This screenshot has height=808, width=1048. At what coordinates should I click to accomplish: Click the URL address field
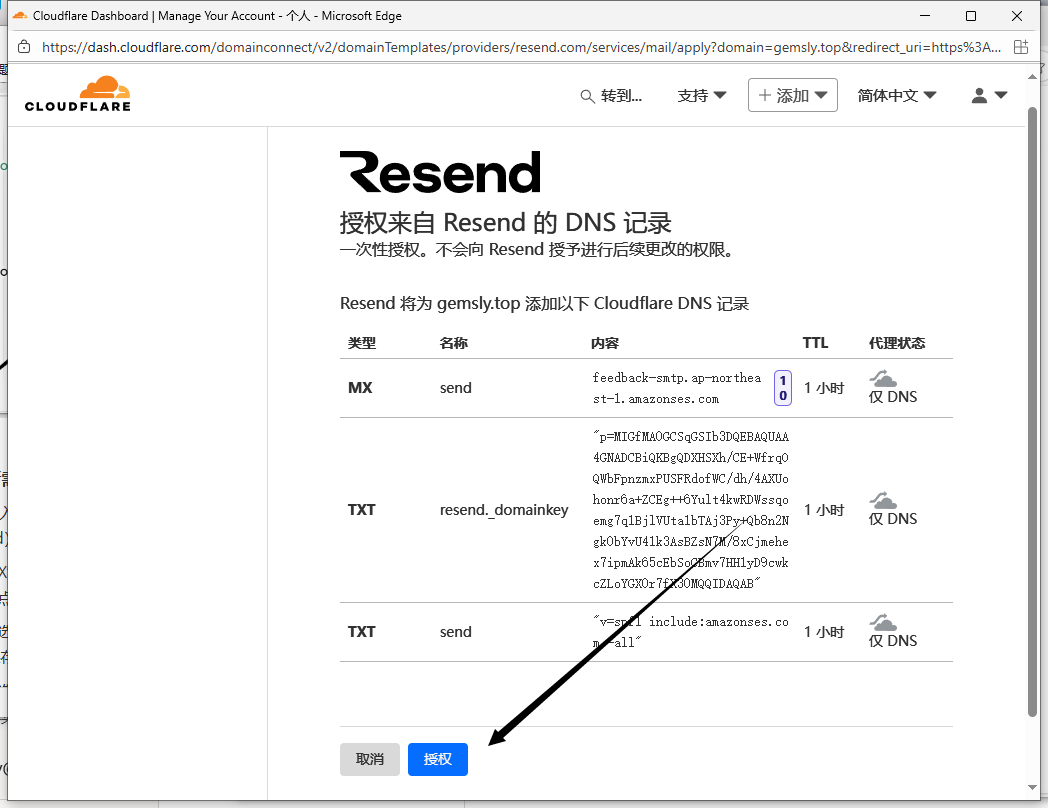520,47
